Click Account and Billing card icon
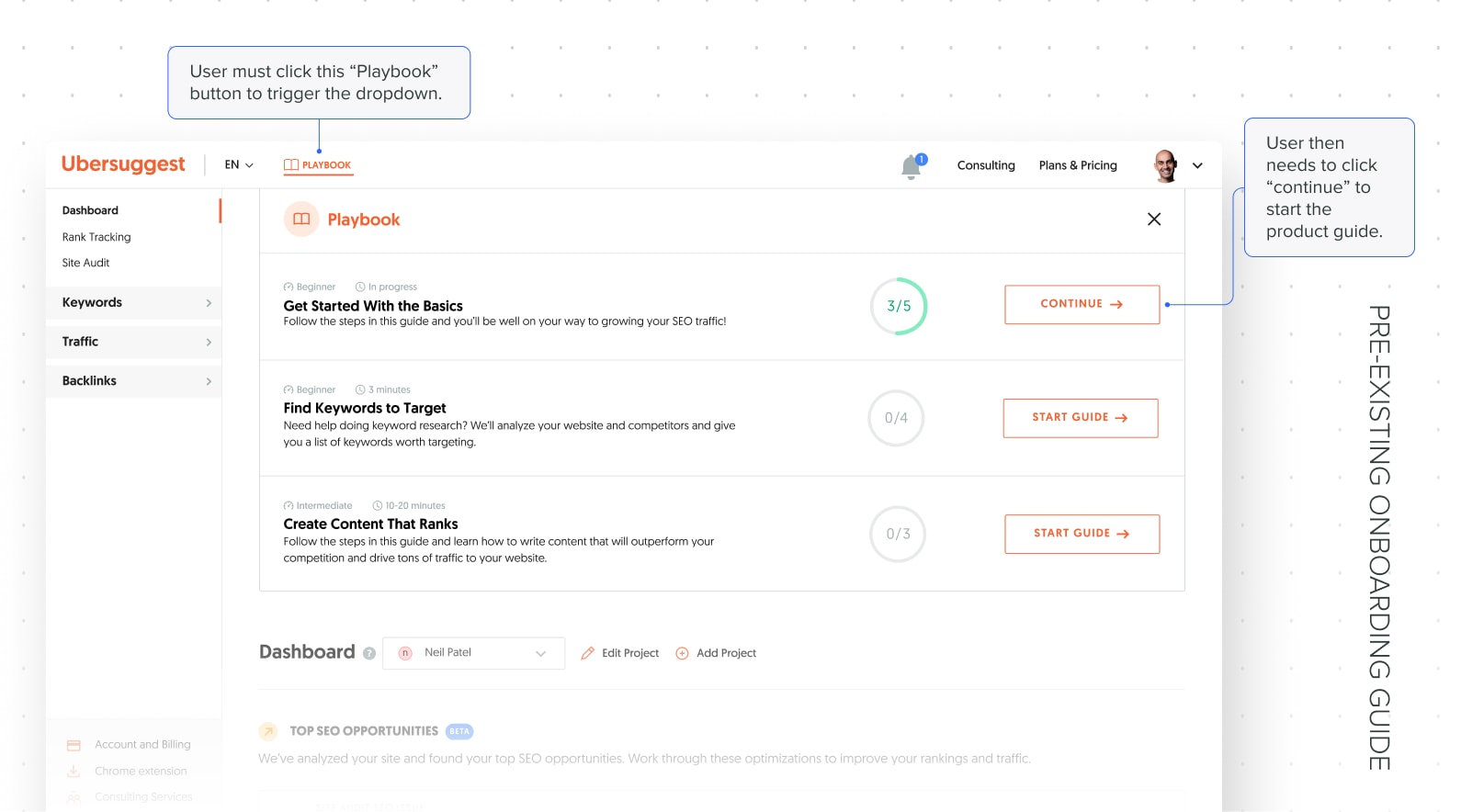Viewport: 1461px width, 812px height. [x=74, y=746]
